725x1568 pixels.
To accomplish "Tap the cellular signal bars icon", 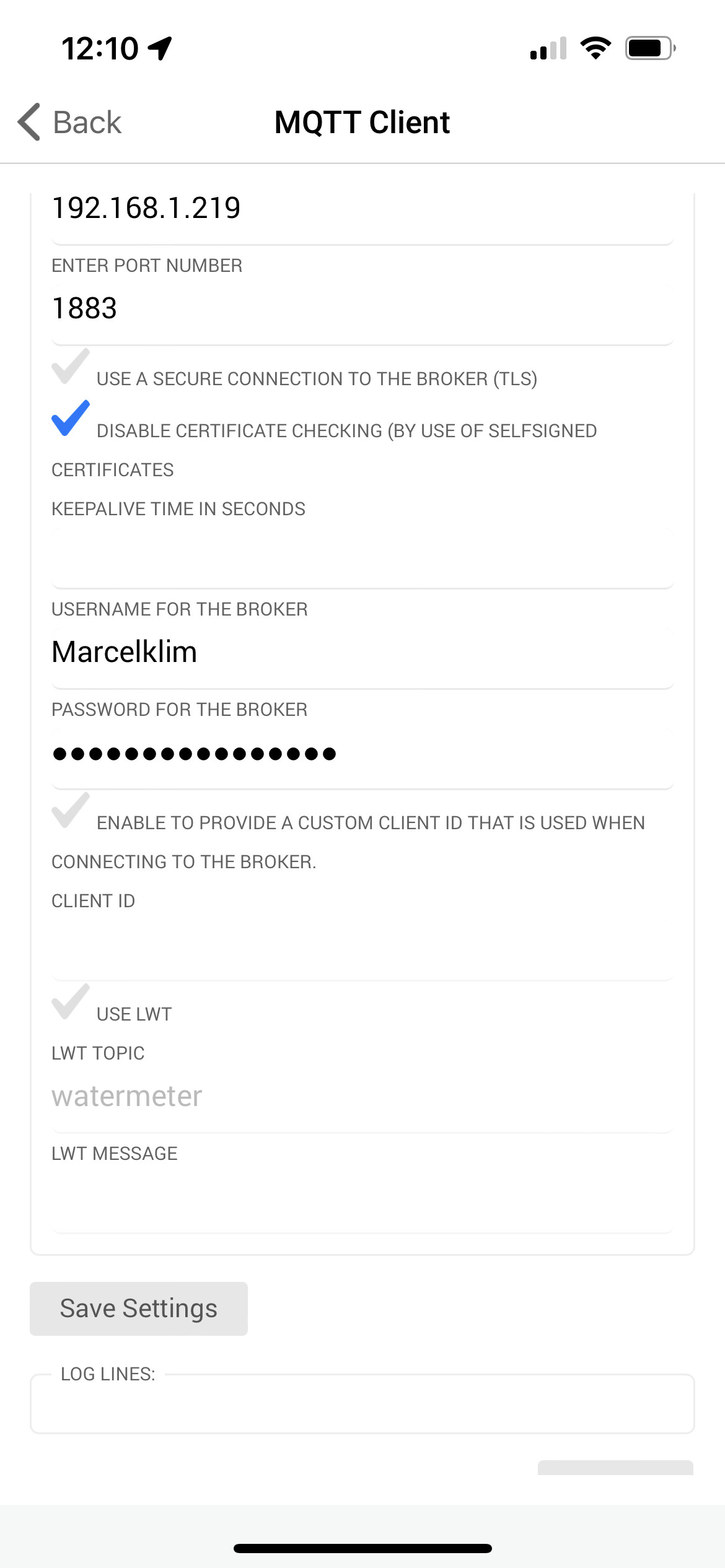I will pos(548,48).
